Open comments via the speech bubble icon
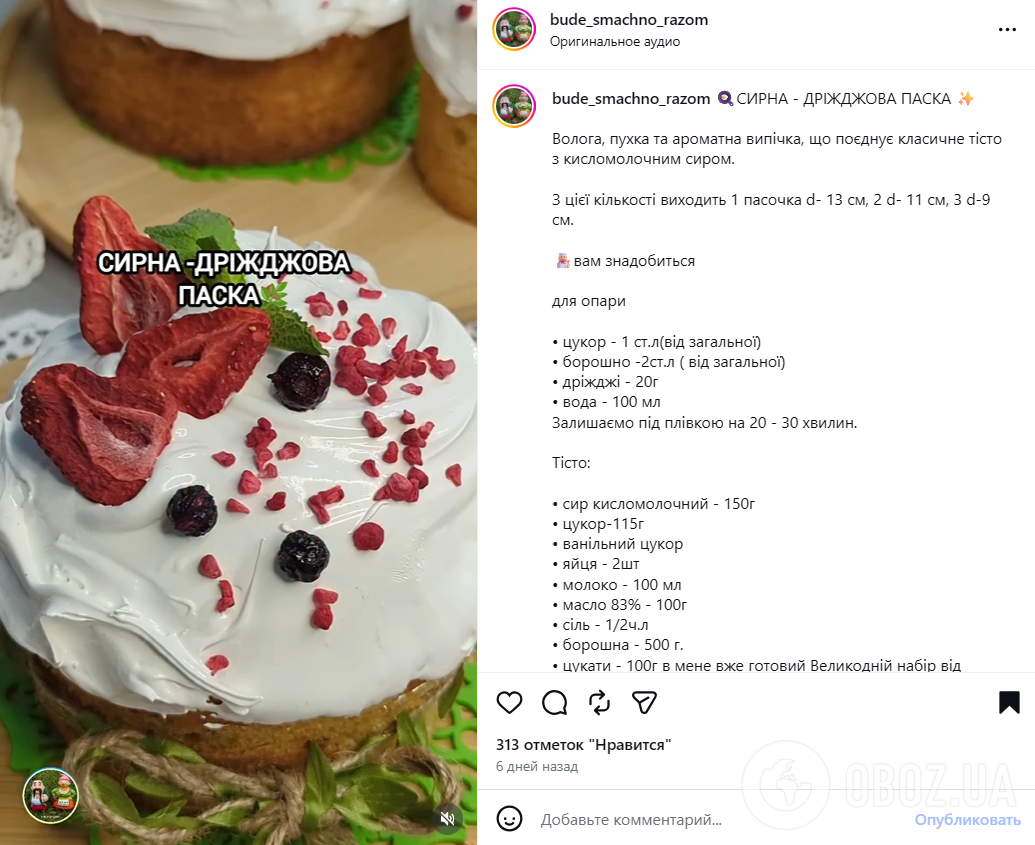 [x=554, y=702]
